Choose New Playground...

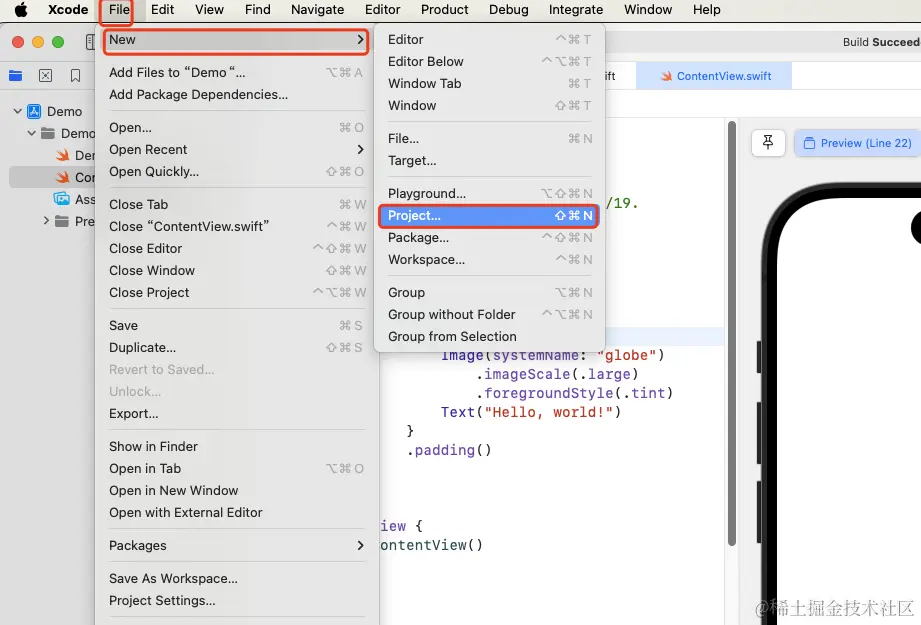489,193
